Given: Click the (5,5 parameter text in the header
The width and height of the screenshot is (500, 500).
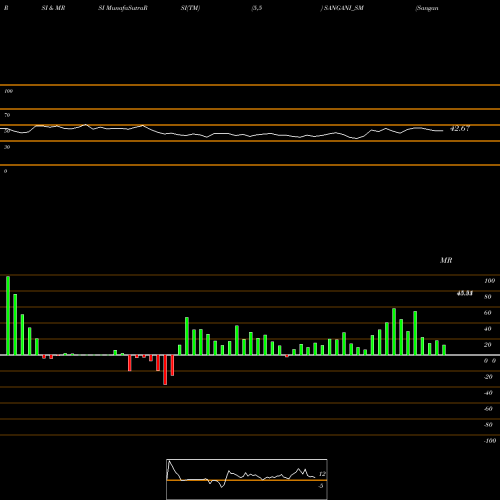Looking at the screenshot, I should click(x=257, y=8).
